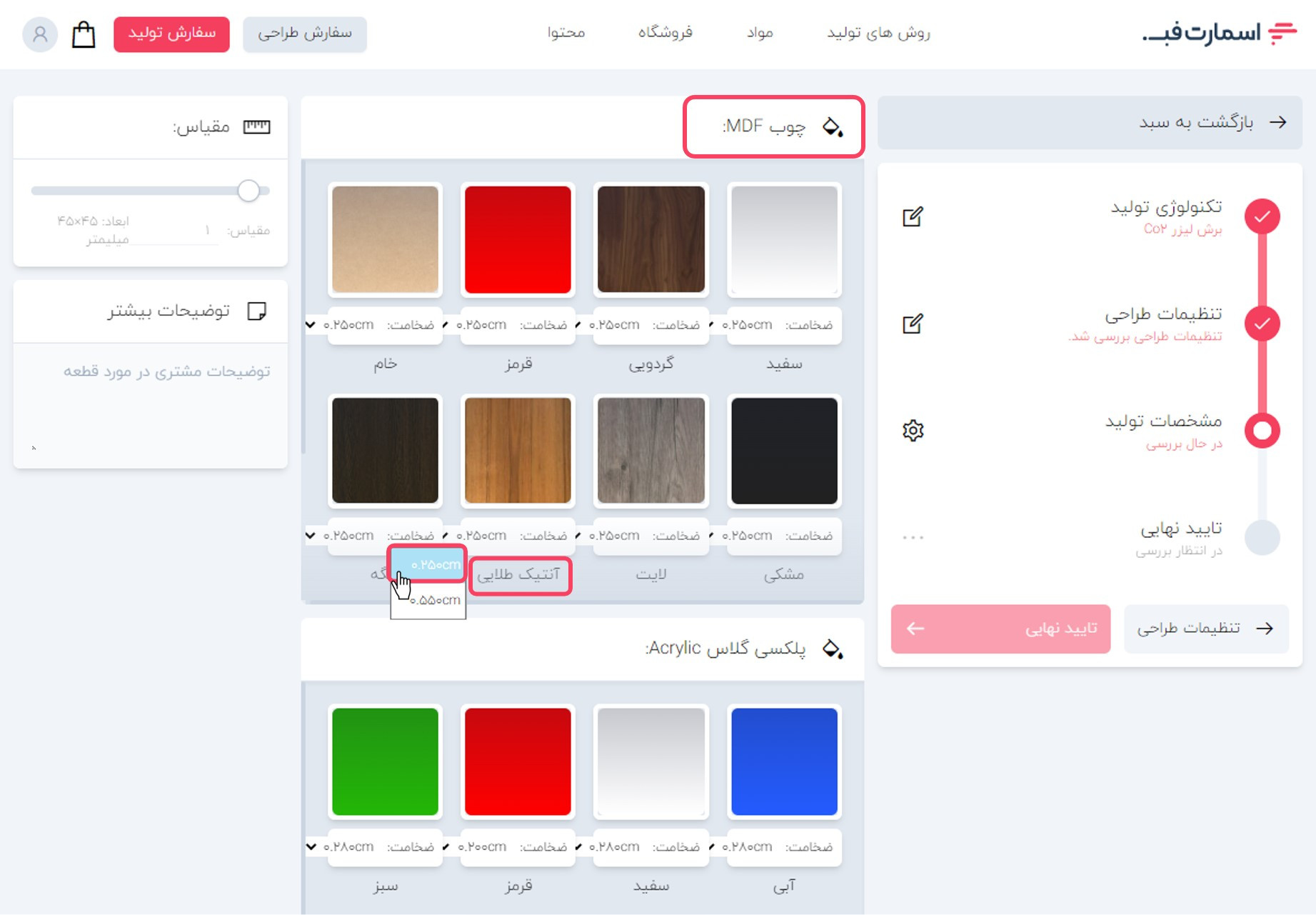Select the blue Acrylic swatch

tap(783, 761)
